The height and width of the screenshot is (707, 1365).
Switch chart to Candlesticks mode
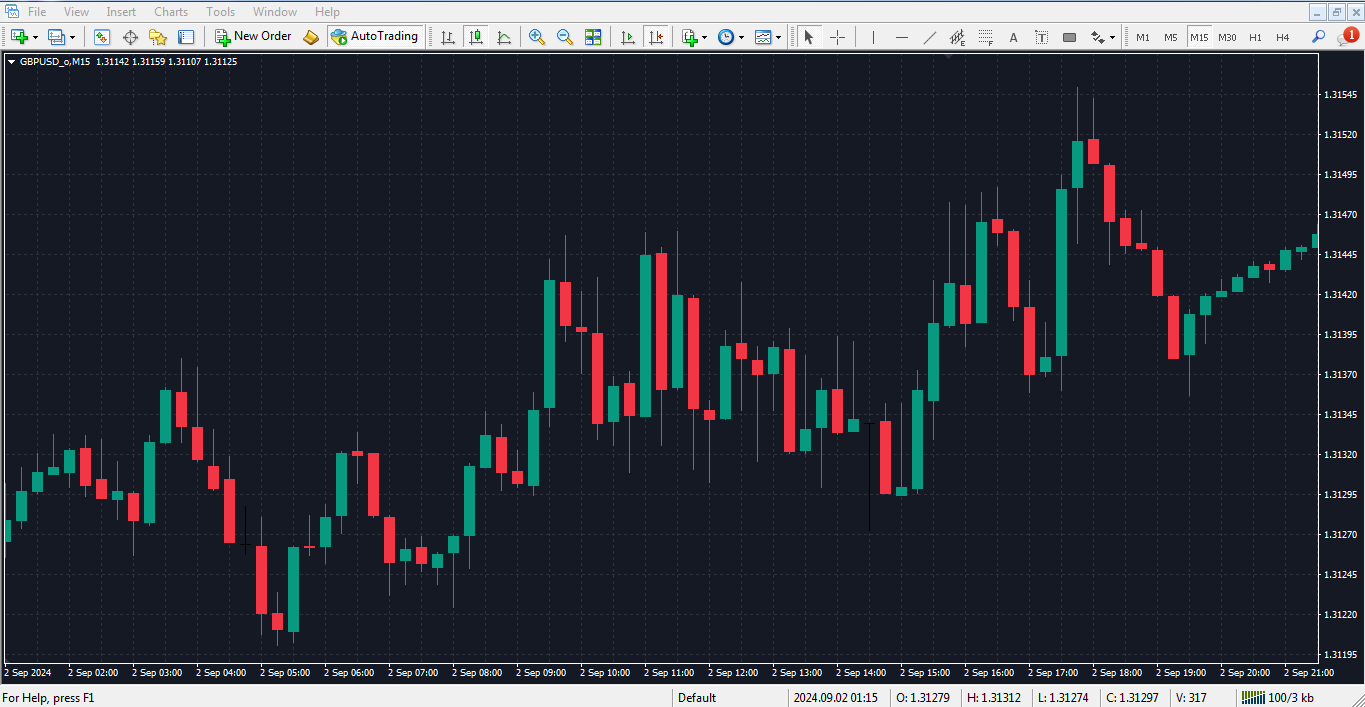(476, 37)
